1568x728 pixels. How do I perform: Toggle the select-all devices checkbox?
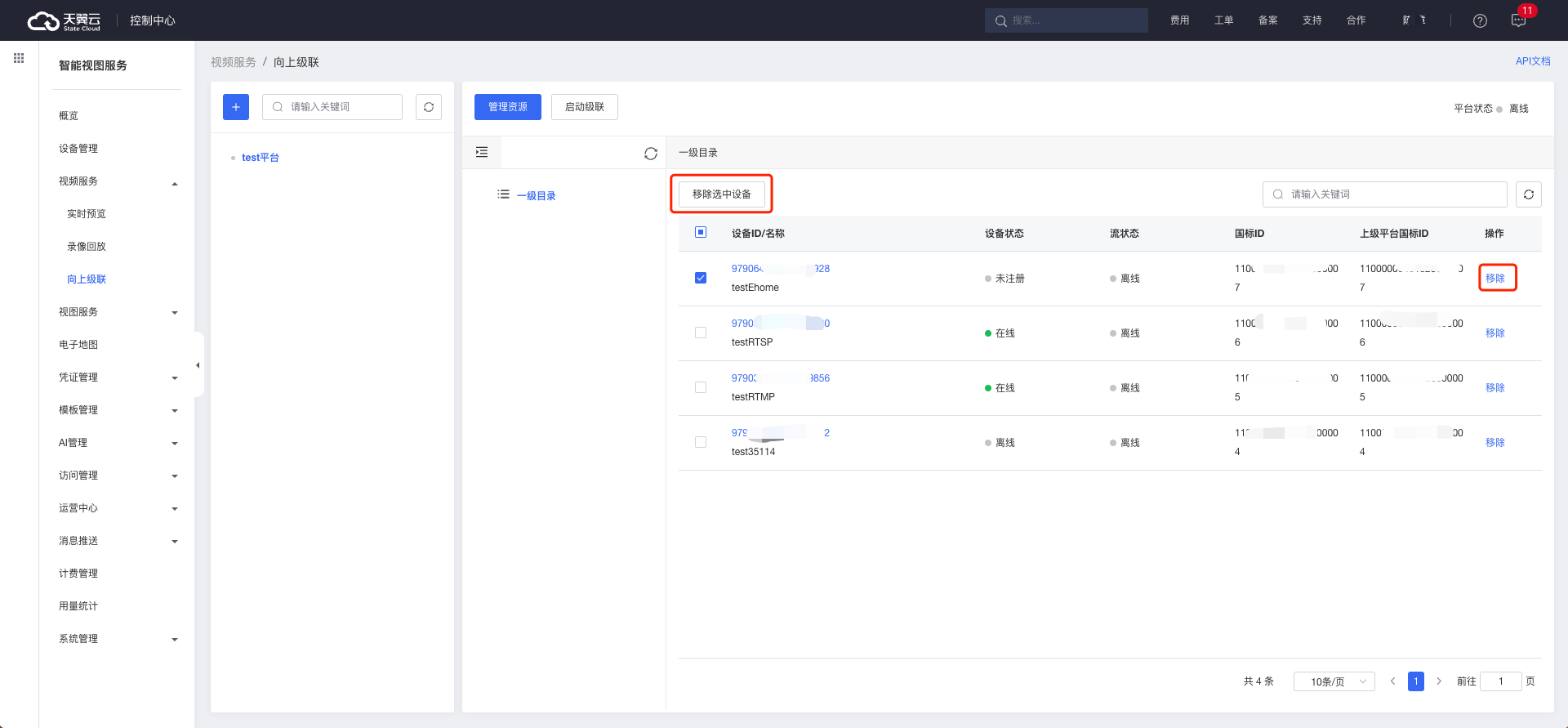(x=701, y=232)
